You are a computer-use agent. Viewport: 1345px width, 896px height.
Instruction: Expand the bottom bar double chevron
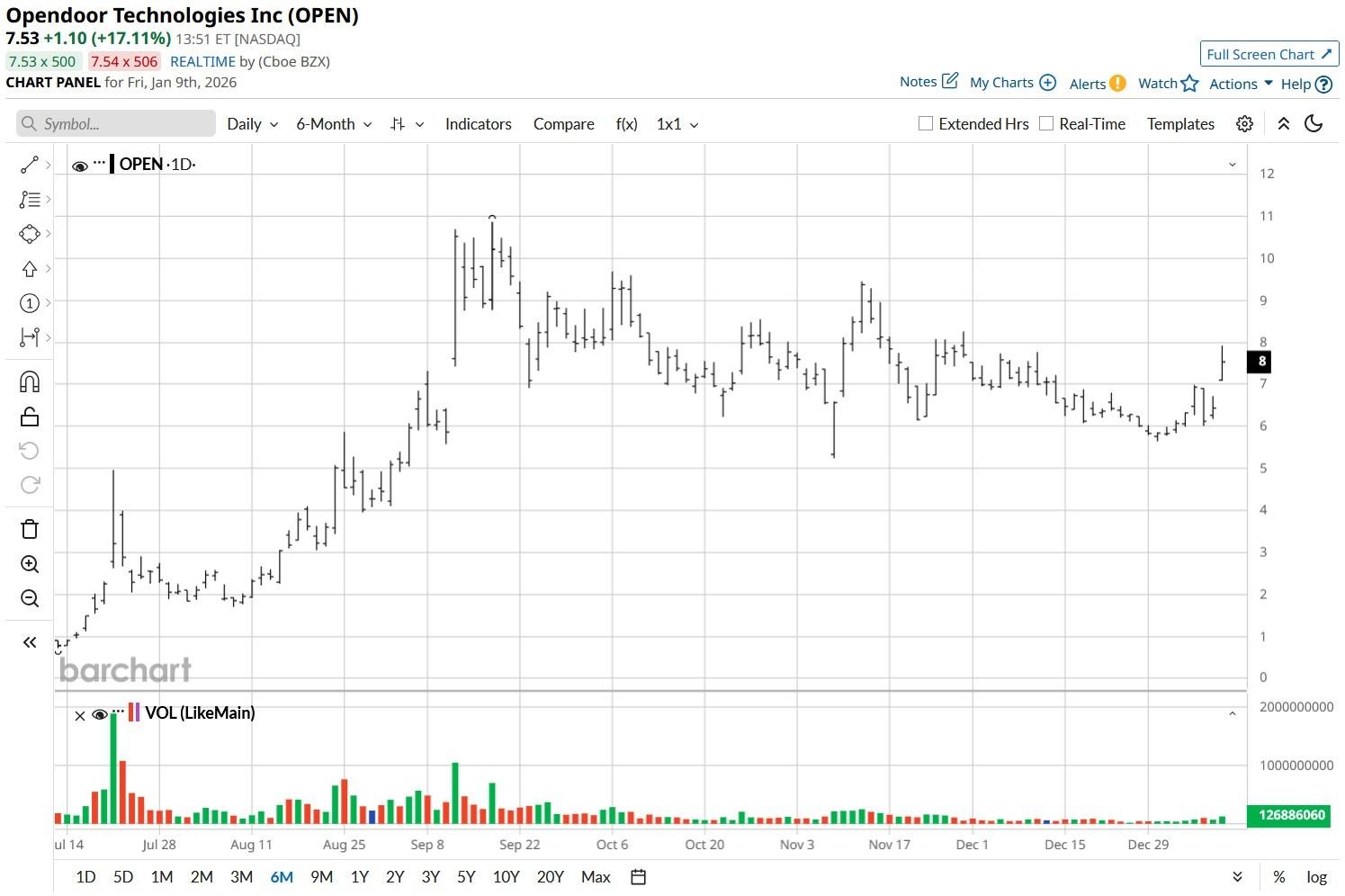click(1237, 877)
